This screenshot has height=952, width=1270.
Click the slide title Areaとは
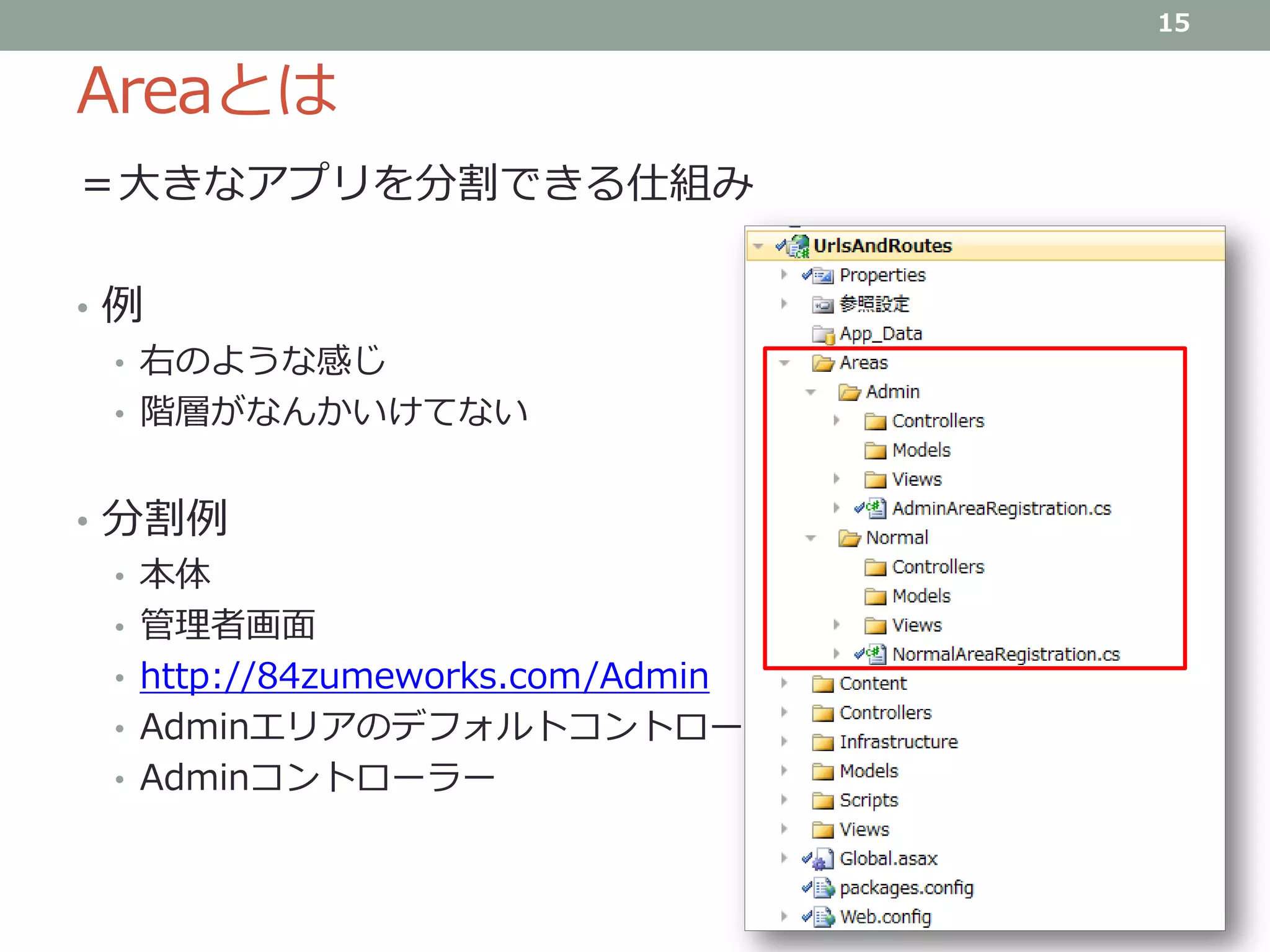click(x=208, y=90)
